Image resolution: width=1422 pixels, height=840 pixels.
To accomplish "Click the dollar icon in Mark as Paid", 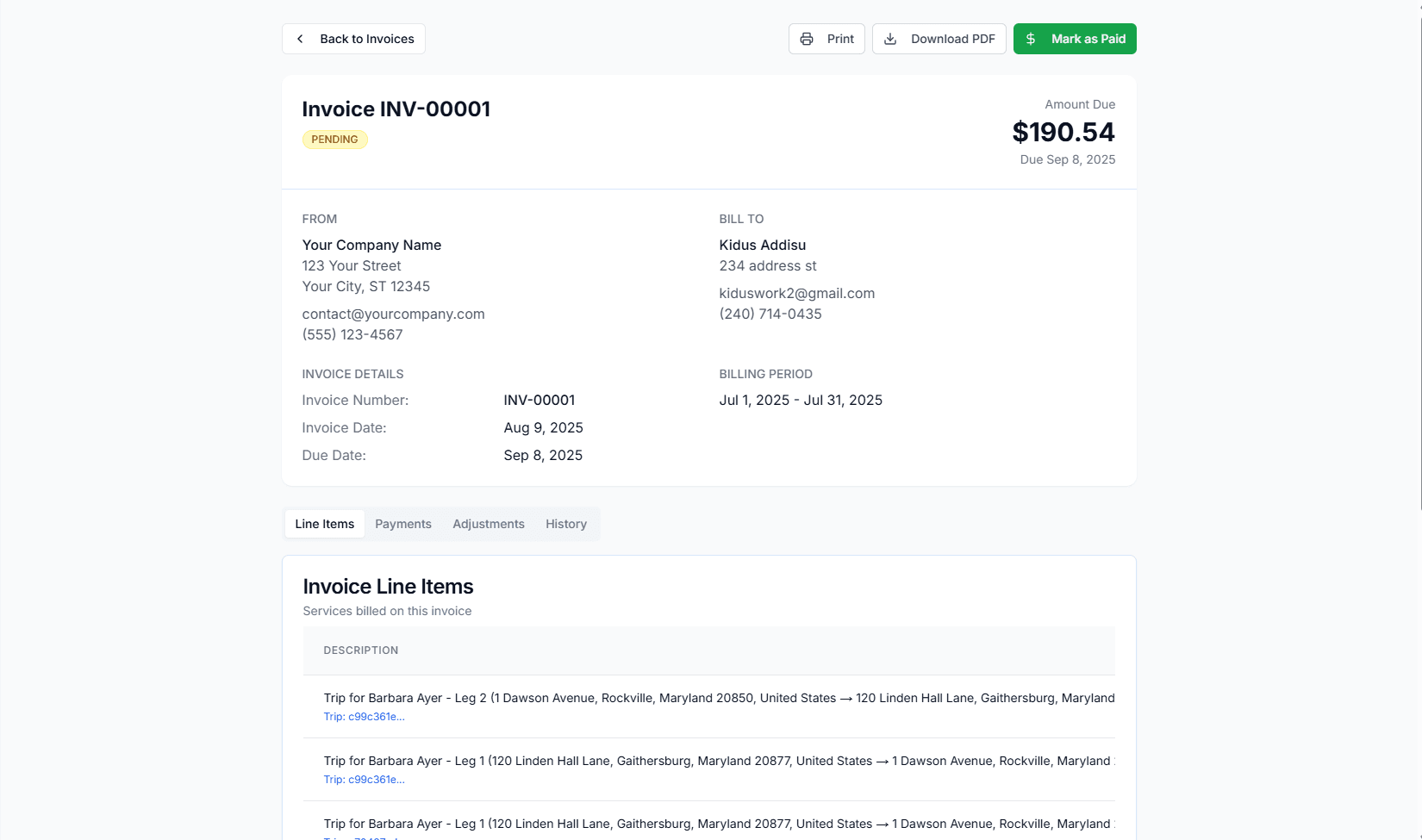I will tap(1031, 39).
